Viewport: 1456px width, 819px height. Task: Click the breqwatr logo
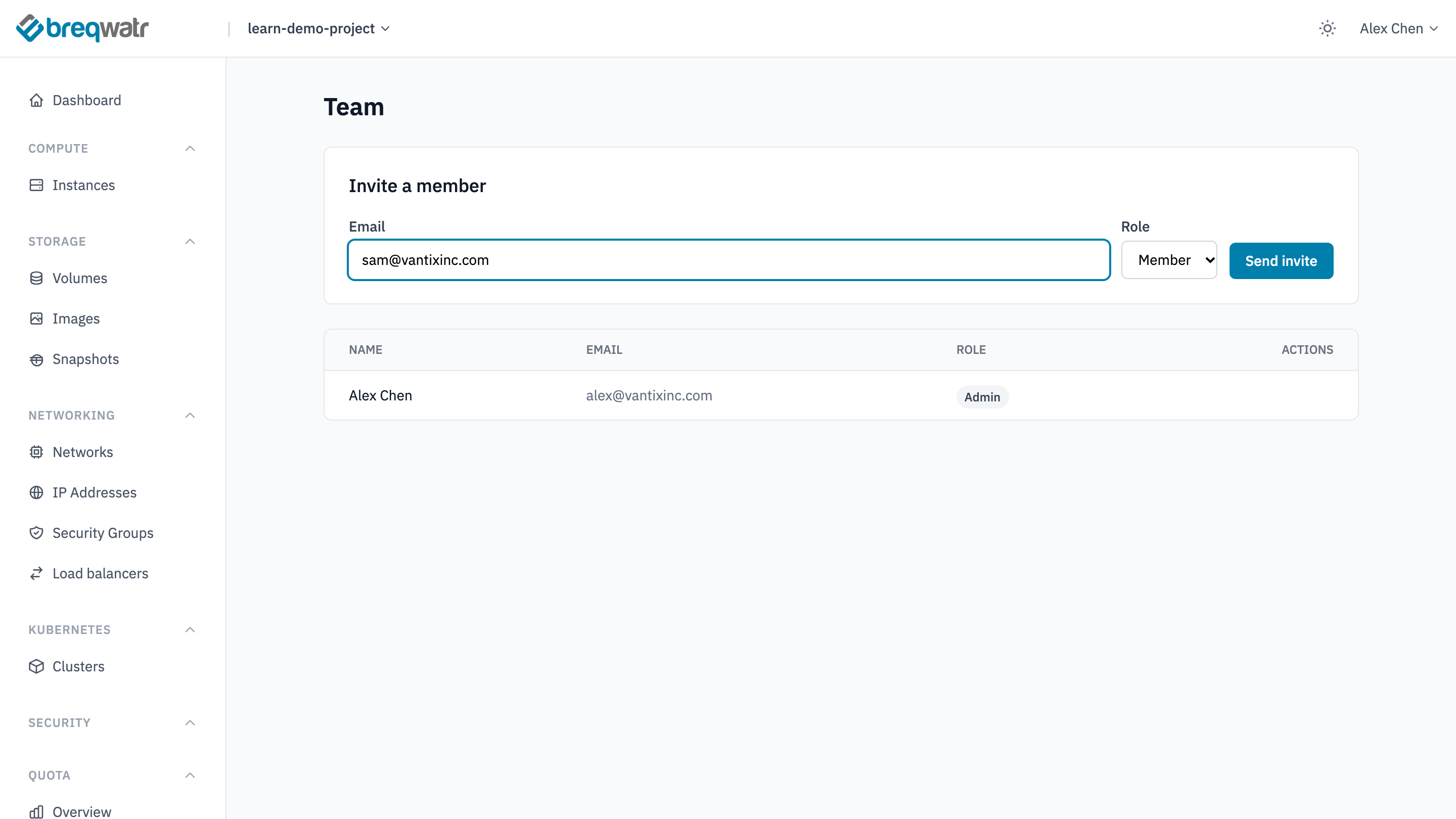pos(82,28)
